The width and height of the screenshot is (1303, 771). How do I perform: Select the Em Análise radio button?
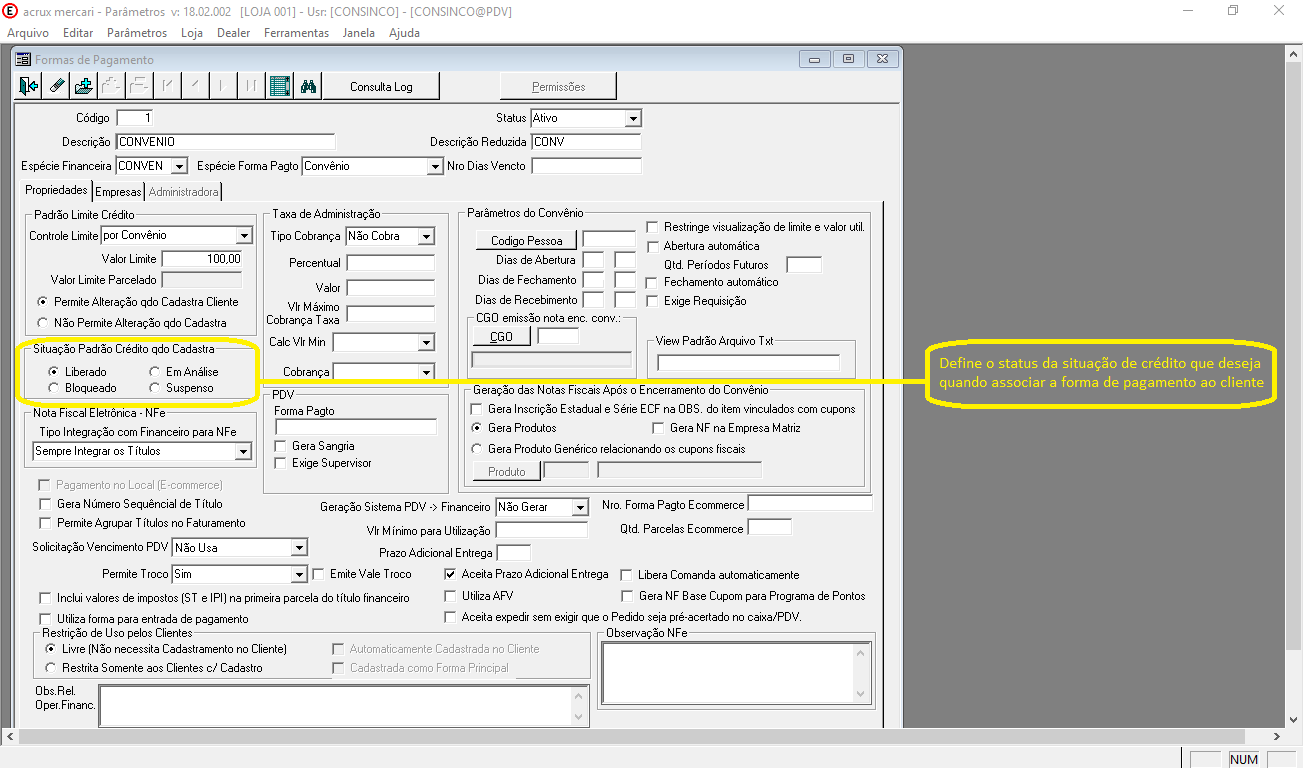[x=154, y=372]
